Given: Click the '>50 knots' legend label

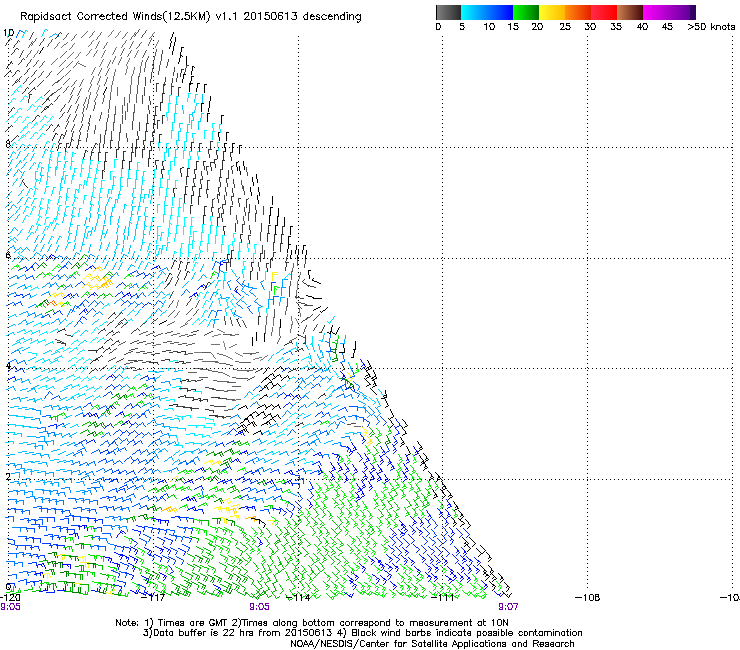Looking at the screenshot, I should pyautogui.click(x=711, y=27).
